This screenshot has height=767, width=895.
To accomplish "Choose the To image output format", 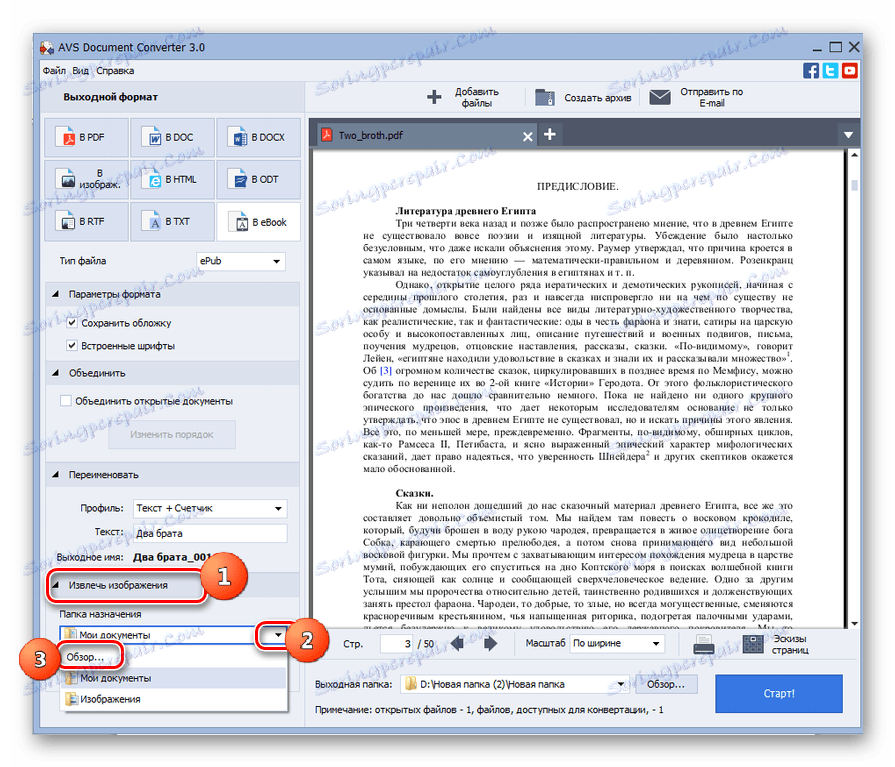I will click(86, 179).
